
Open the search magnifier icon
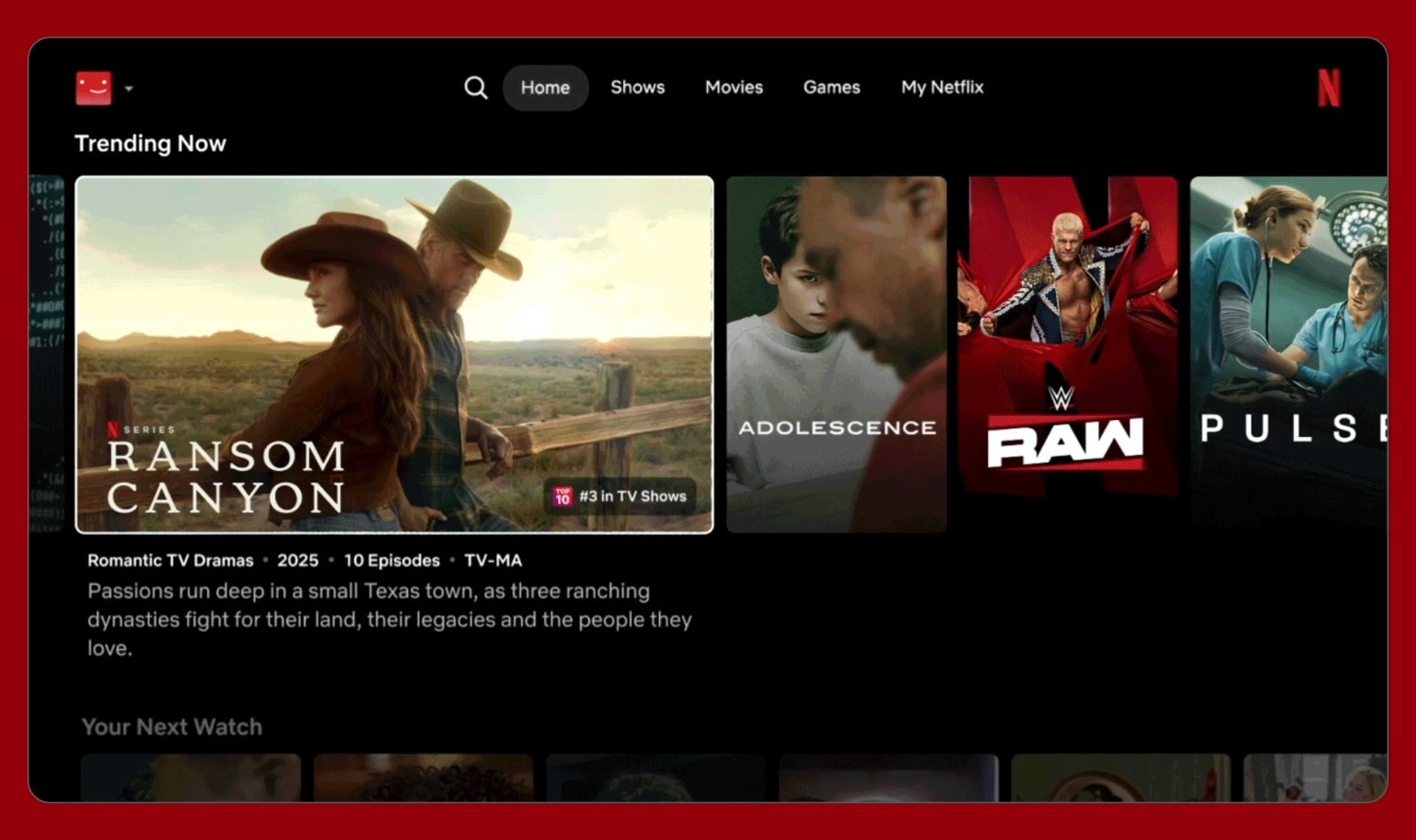(476, 88)
